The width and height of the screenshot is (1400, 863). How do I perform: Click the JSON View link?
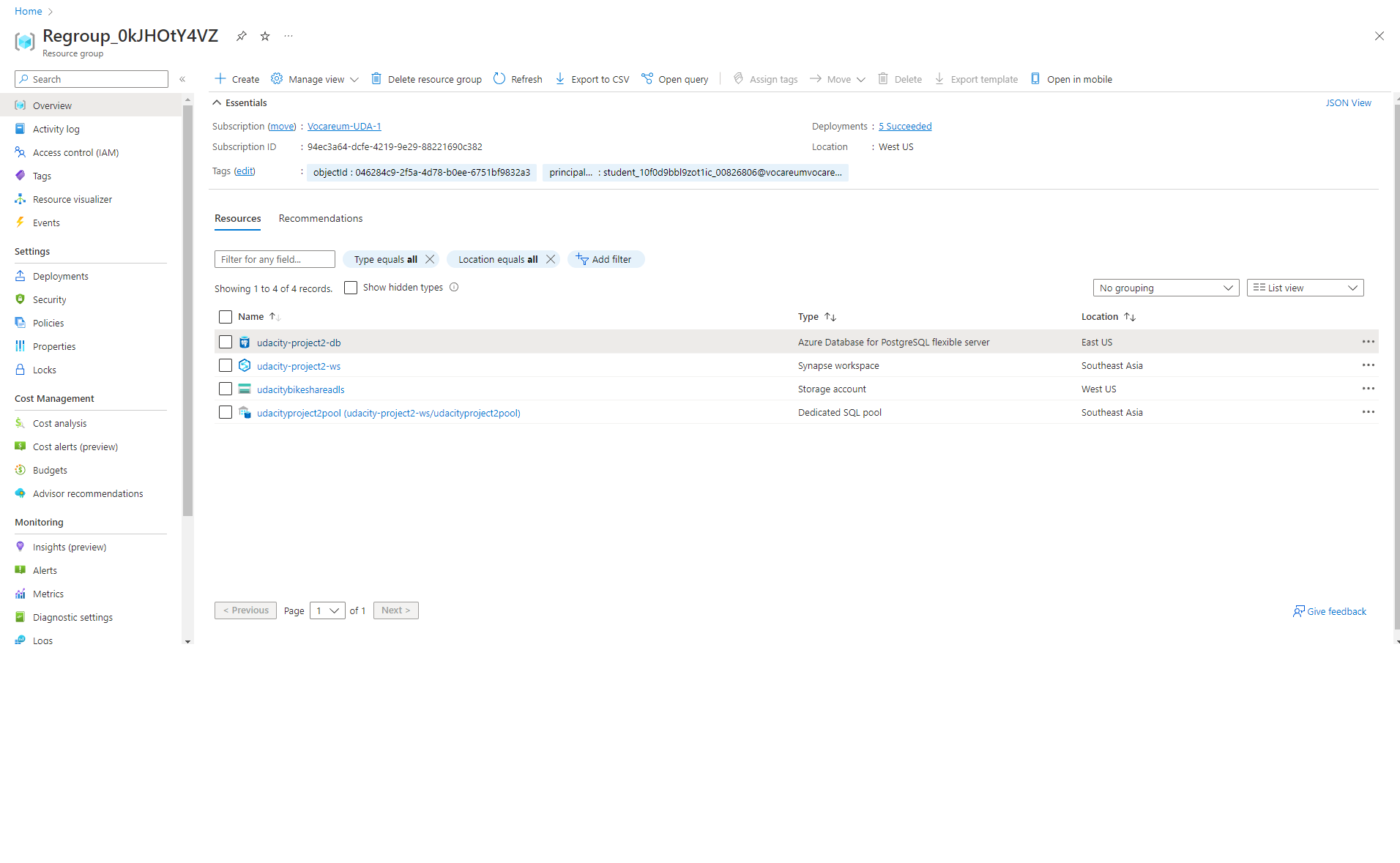pyautogui.click(x=1348, y=102)
